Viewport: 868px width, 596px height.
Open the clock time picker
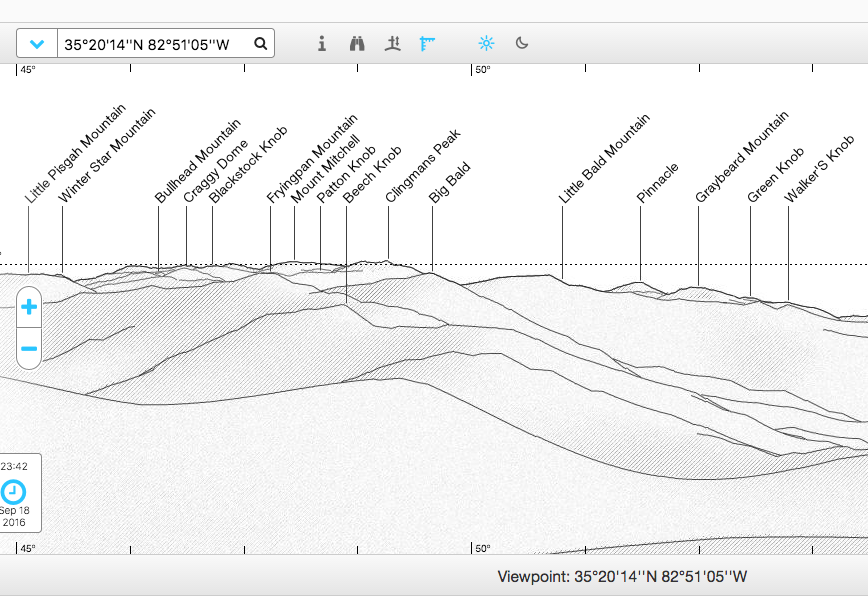point(14,491)
